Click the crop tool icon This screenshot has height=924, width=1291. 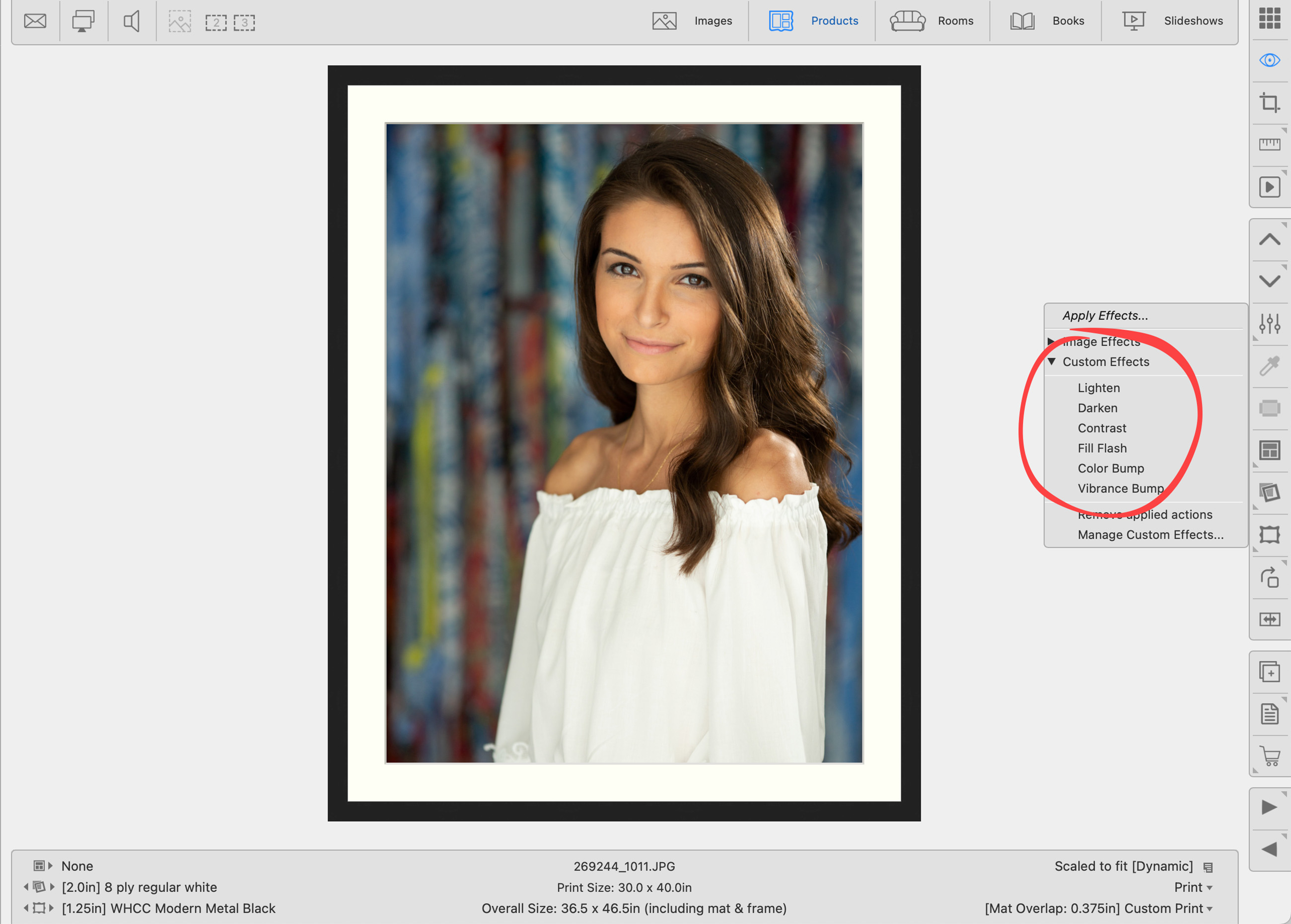[1269, 103]
